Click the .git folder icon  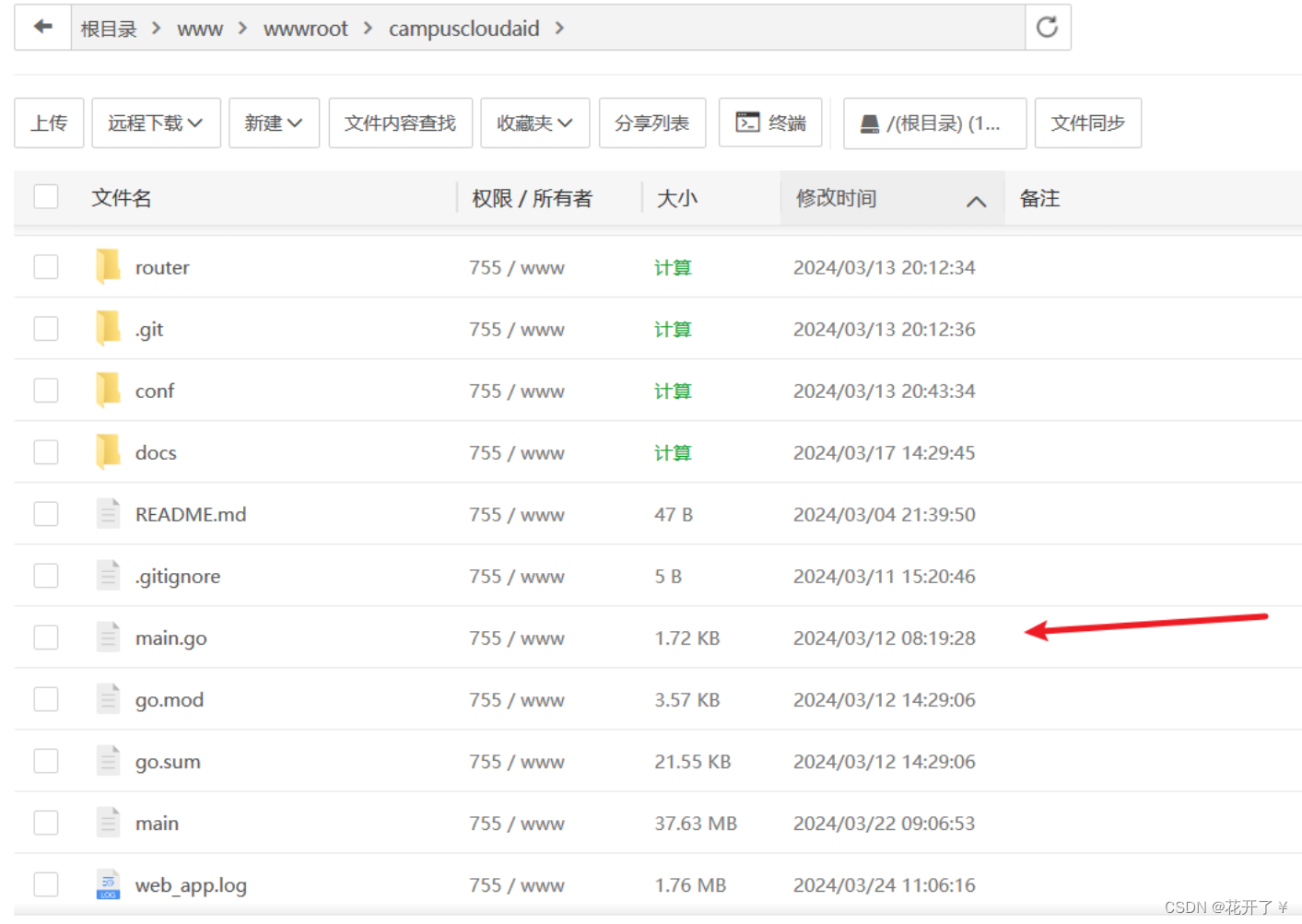108,329
